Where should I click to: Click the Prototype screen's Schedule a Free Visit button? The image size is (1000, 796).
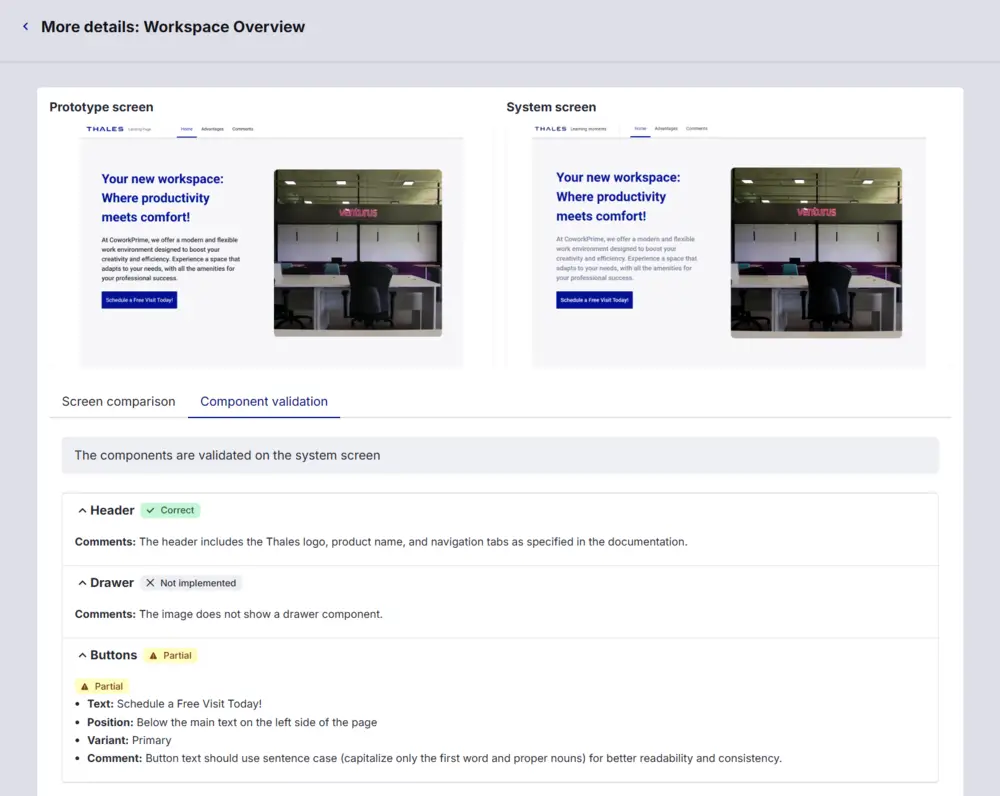coord(139,300)
